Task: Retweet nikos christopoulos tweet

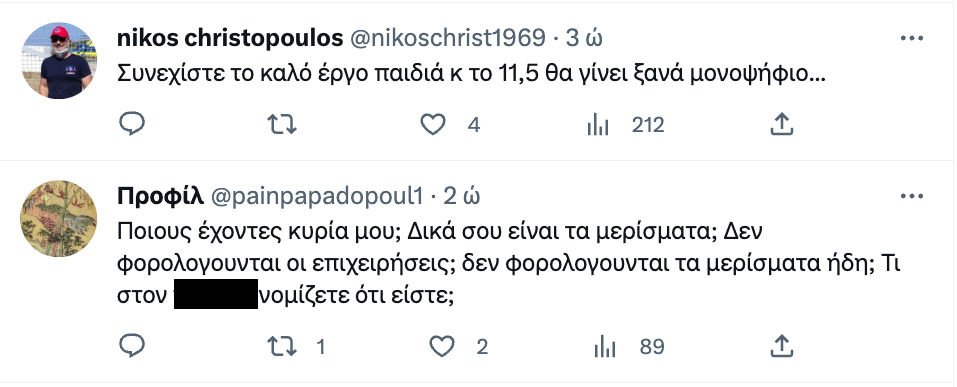Action: [x=283, y=125]
